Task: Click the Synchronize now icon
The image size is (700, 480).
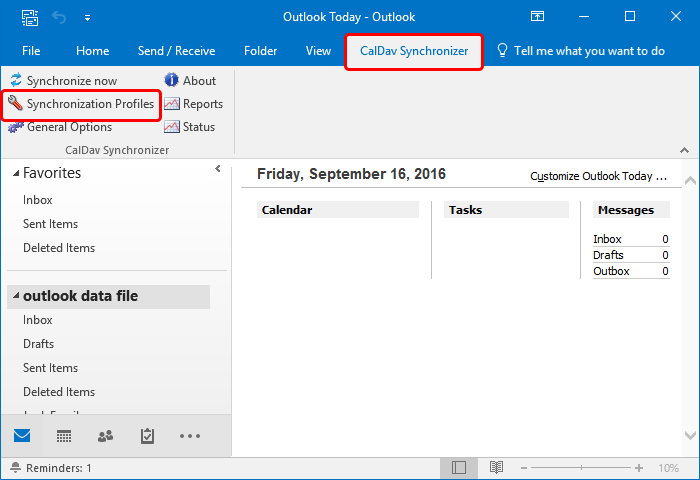Action: click(x=15, y=81)
